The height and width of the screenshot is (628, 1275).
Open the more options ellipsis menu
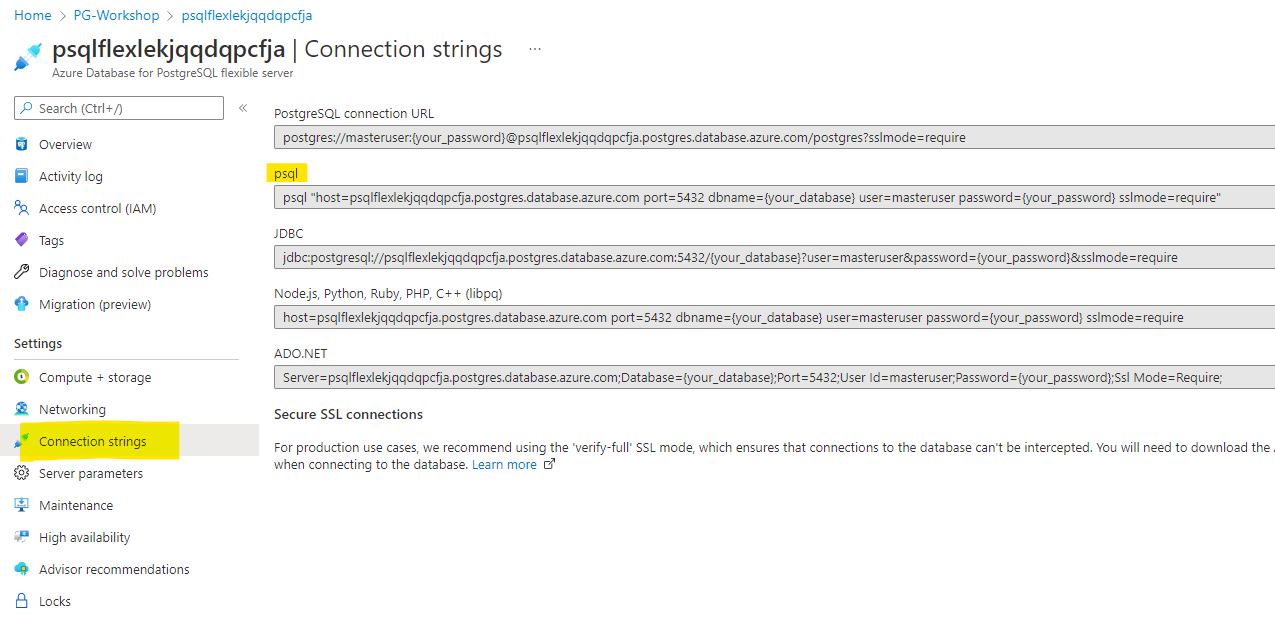tap(535, 49)
